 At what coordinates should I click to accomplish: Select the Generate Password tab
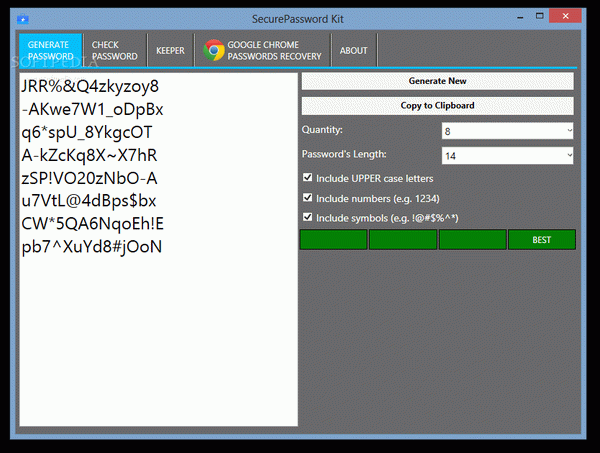click(49, 51)
